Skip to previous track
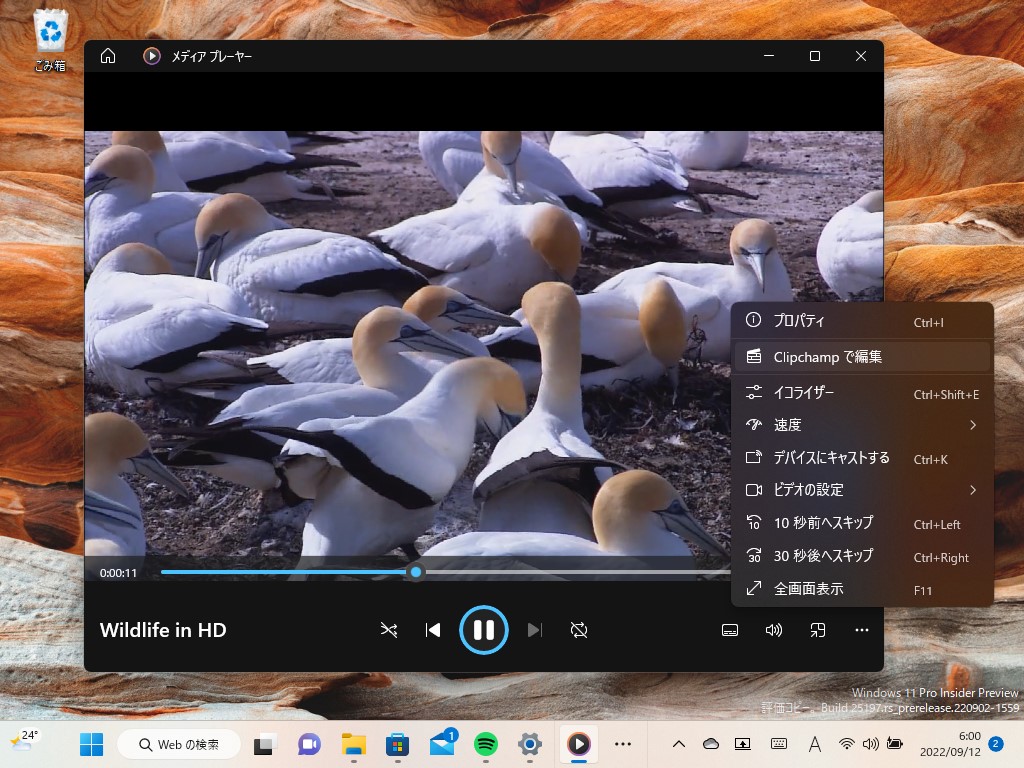 tap(432, 630)
